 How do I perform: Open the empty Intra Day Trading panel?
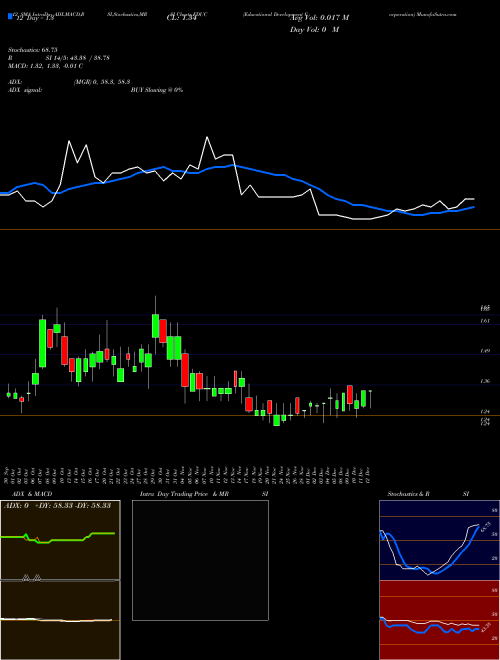coord(200,560)
